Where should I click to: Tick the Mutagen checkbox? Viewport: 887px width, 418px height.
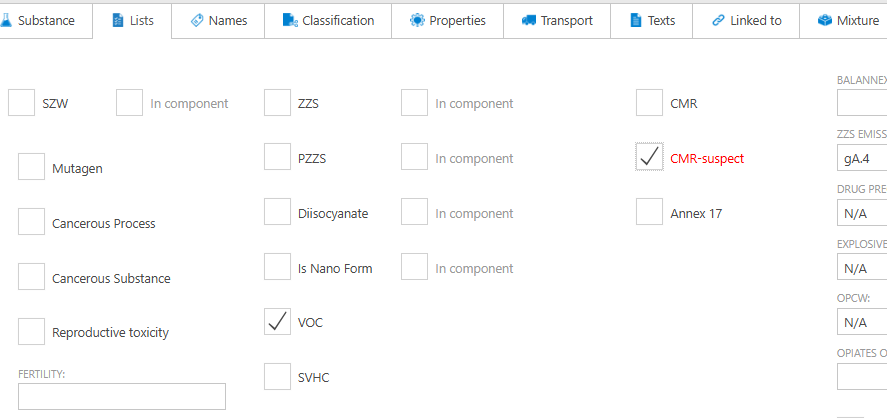[31, 168]
